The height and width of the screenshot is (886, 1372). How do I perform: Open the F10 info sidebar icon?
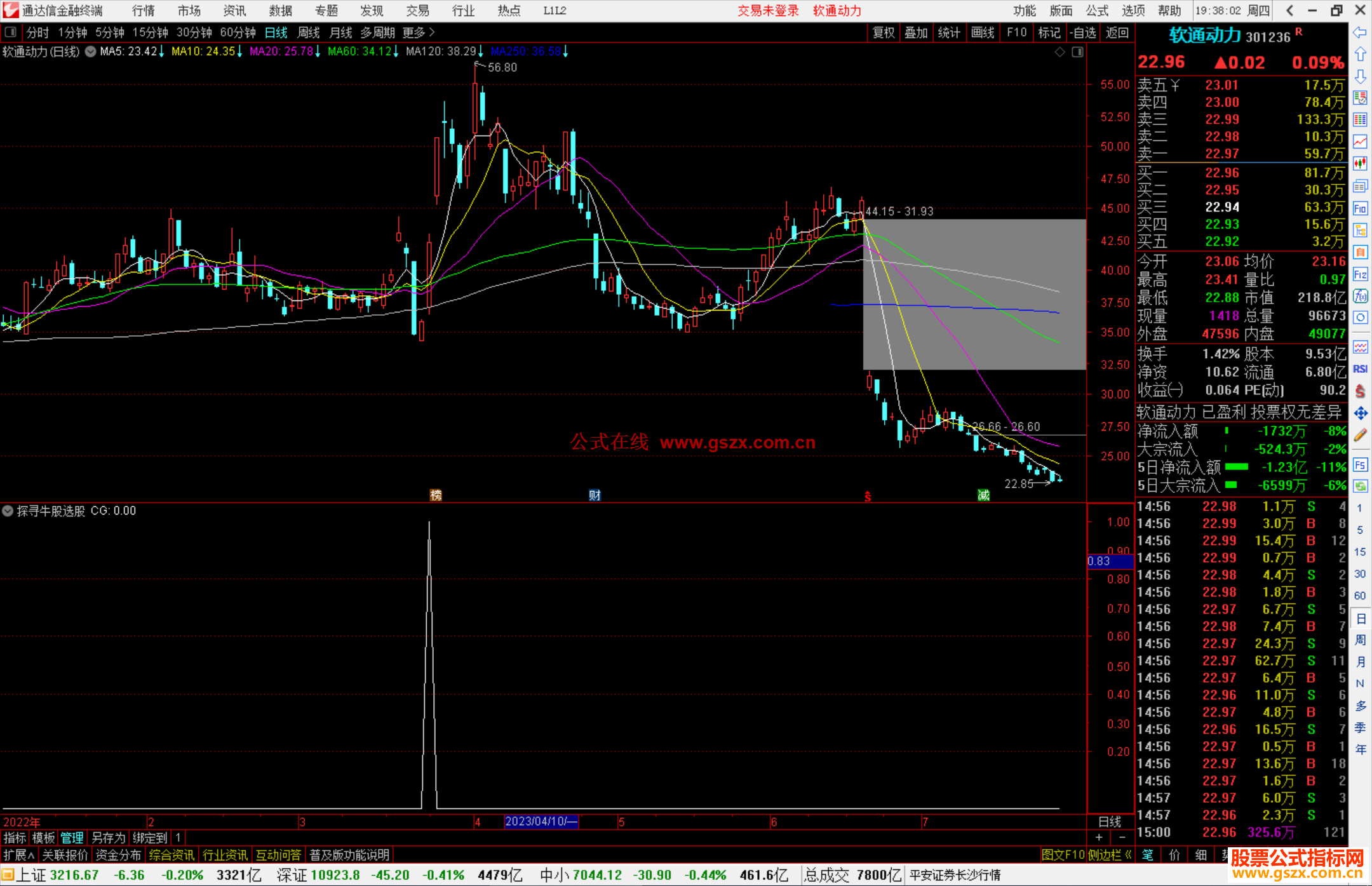point(1360,208)
